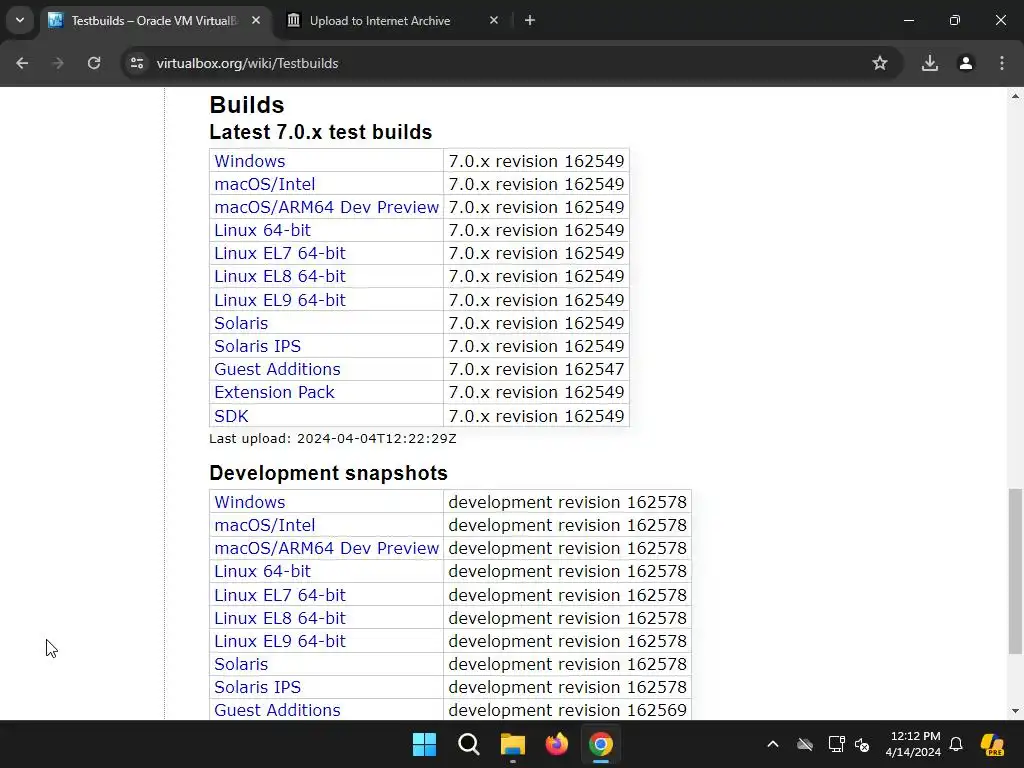Open 7.0.x Solaris build link
This screenshot has width=1024, height=768.
click(x=241, y=323)
